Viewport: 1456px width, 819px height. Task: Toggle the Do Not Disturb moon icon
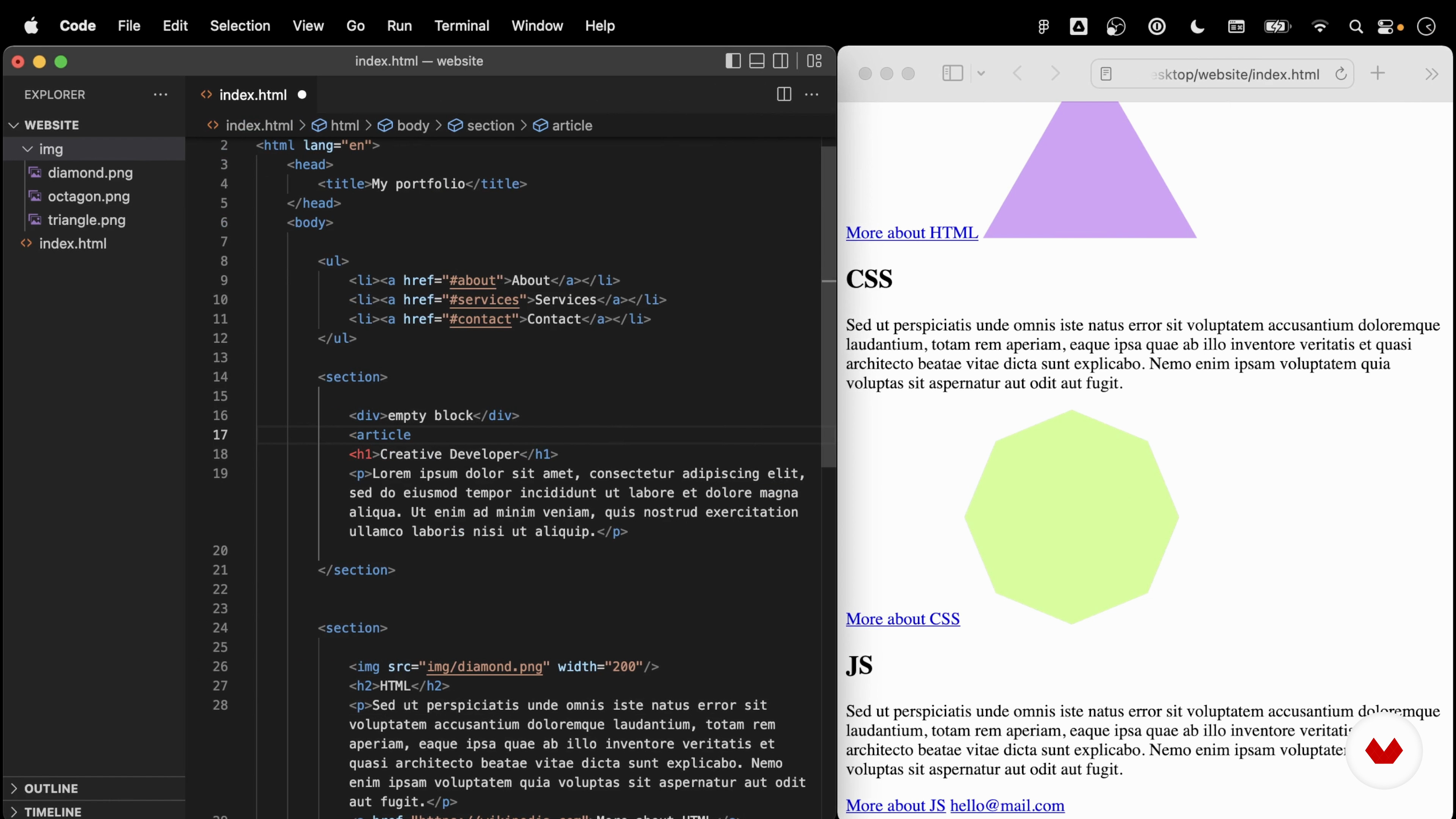1197,27
